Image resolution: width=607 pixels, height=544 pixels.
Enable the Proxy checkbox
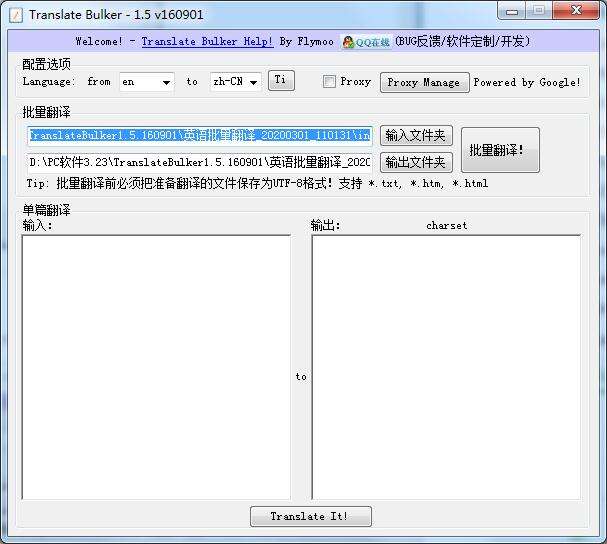(x=329, y=82)
